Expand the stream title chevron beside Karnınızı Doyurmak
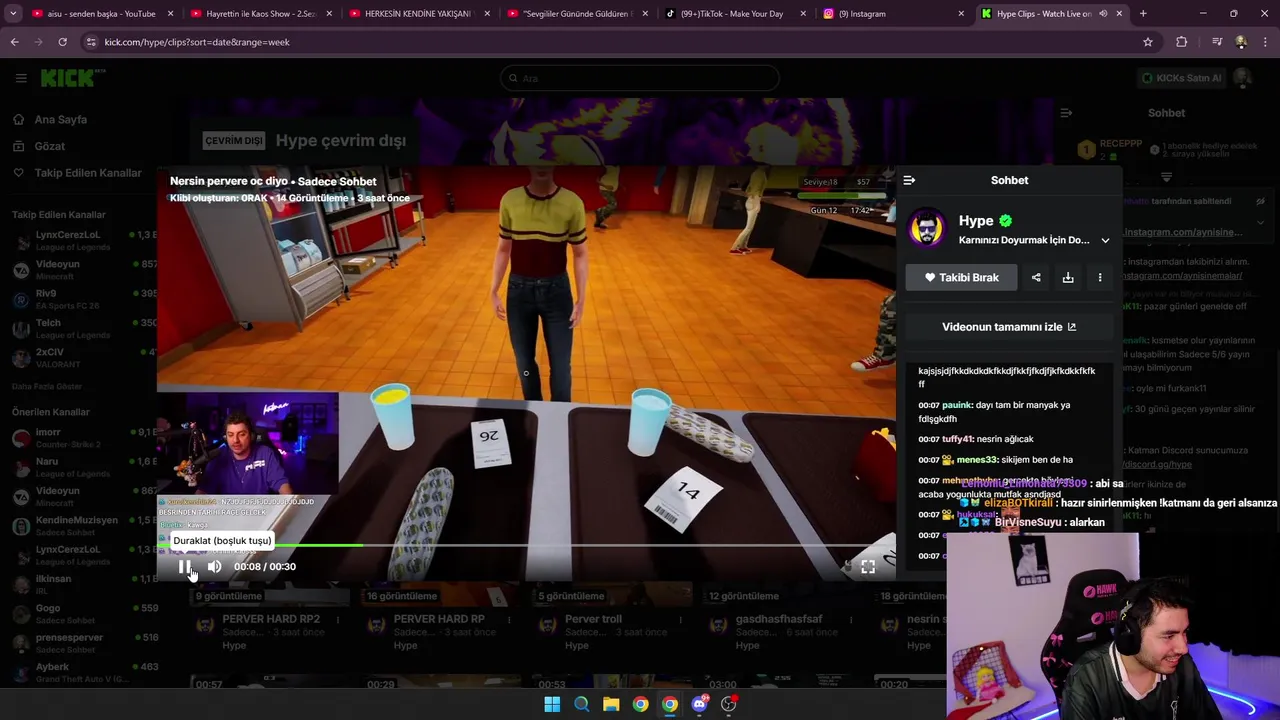 pyautogui.click(x=1105, y=240)
